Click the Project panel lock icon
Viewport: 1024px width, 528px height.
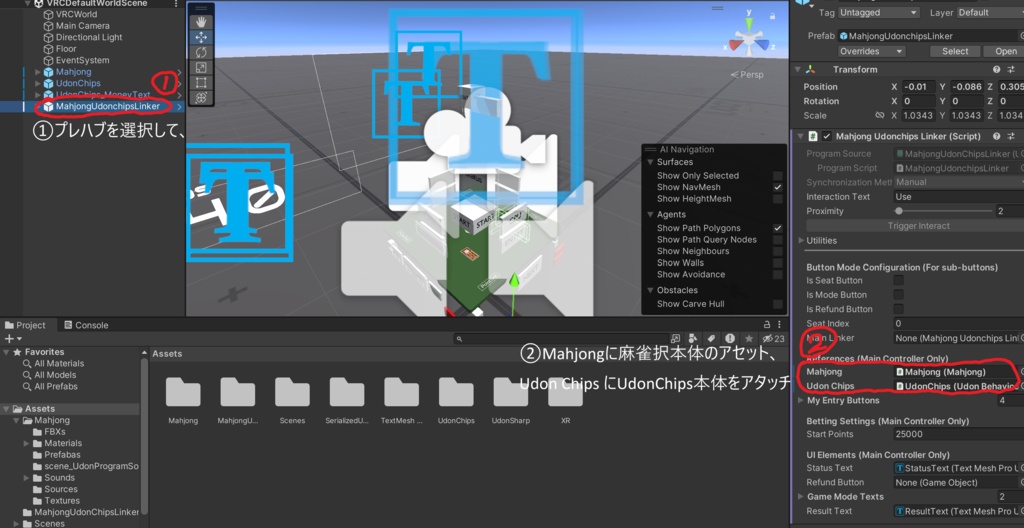pyautogui.click(x=767, y=325)
